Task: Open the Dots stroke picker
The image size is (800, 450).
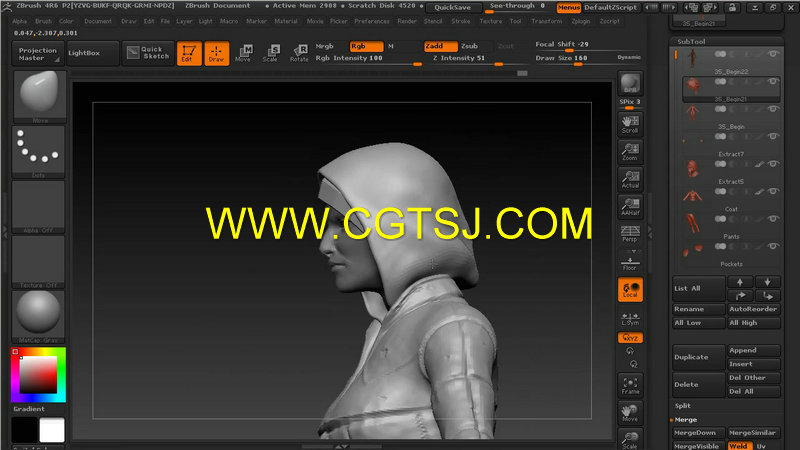Action: (39, 151)
